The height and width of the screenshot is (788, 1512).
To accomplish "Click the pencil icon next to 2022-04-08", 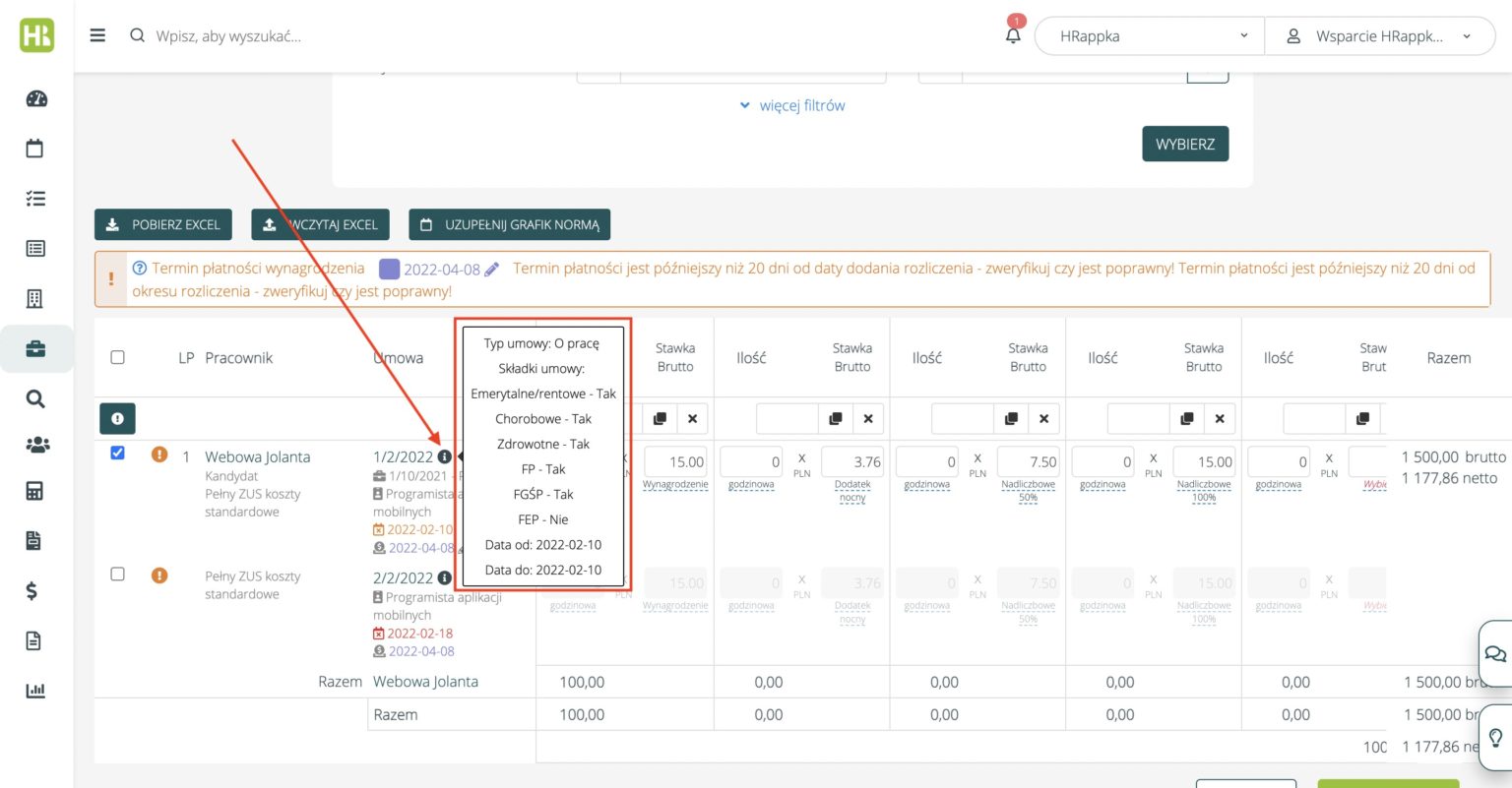I will 492,269.
